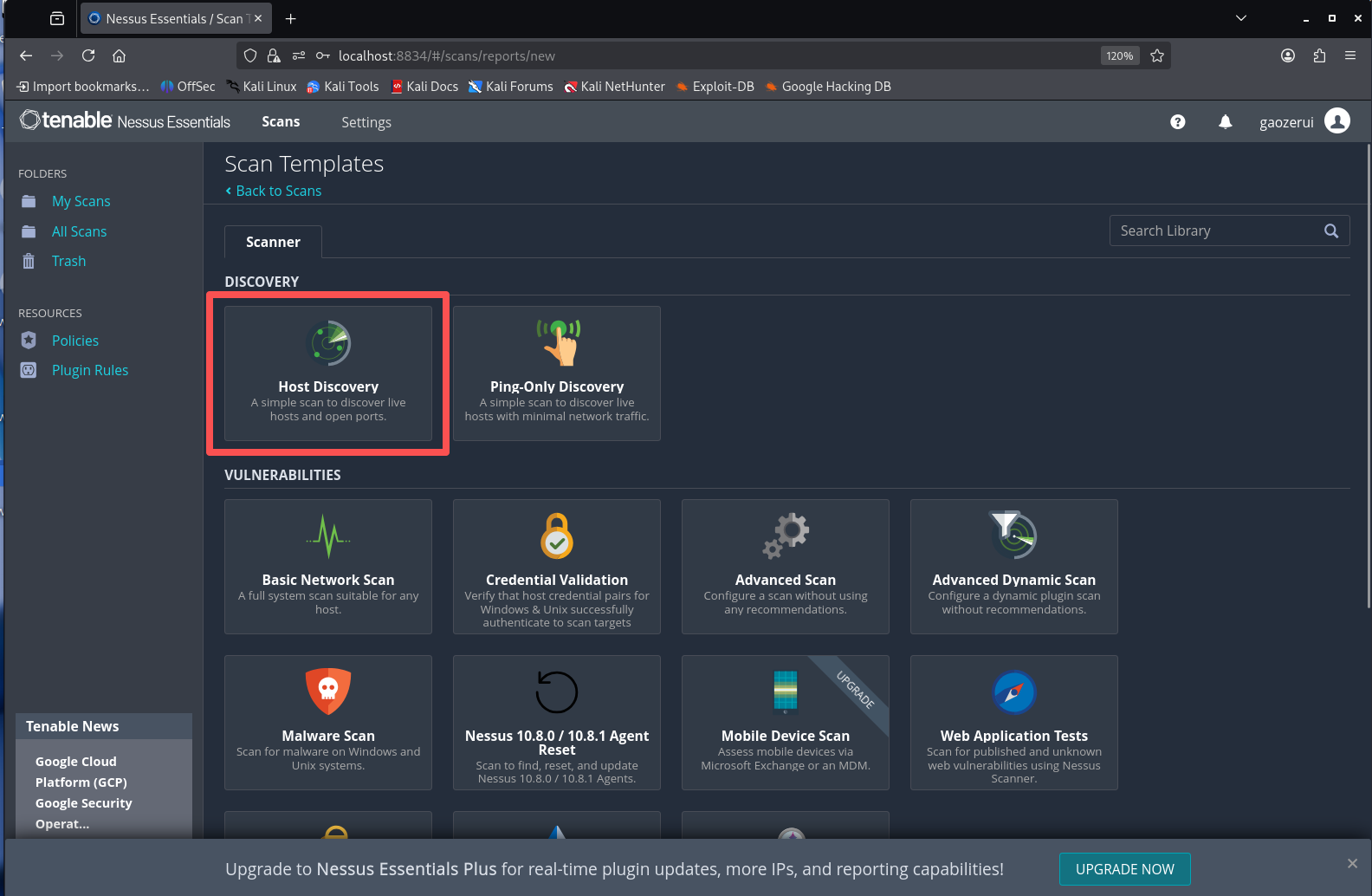
Task: Click the Plugin Rules icon
Action: (x=29, y=370)
